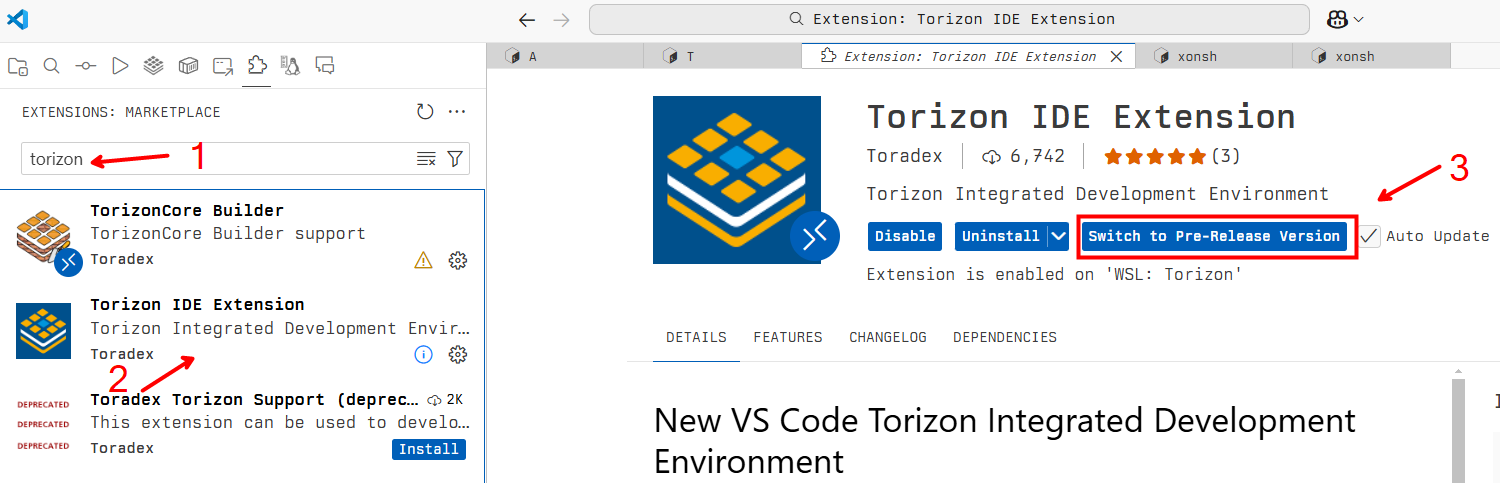This screenshot has height=483, width=1500.
Task: Open the Run and Debug play icon
Action: [120, 66]
